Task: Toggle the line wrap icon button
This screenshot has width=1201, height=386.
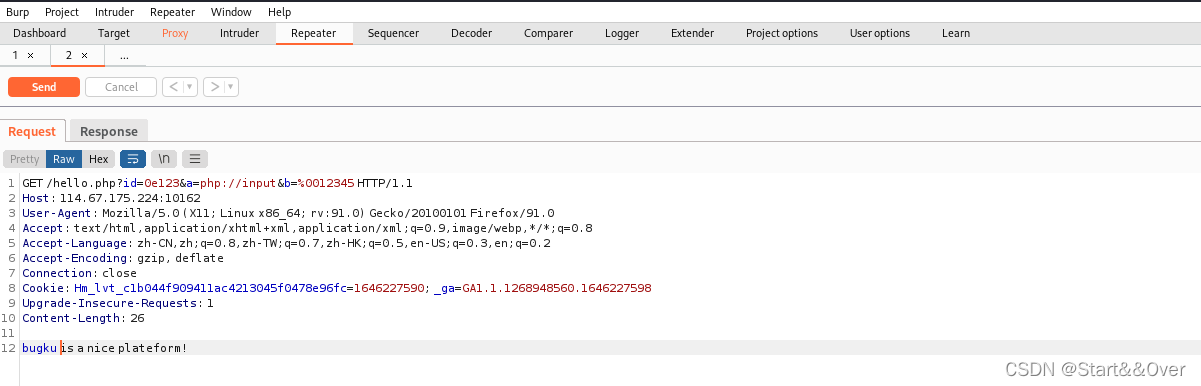Action: point(132,159)
